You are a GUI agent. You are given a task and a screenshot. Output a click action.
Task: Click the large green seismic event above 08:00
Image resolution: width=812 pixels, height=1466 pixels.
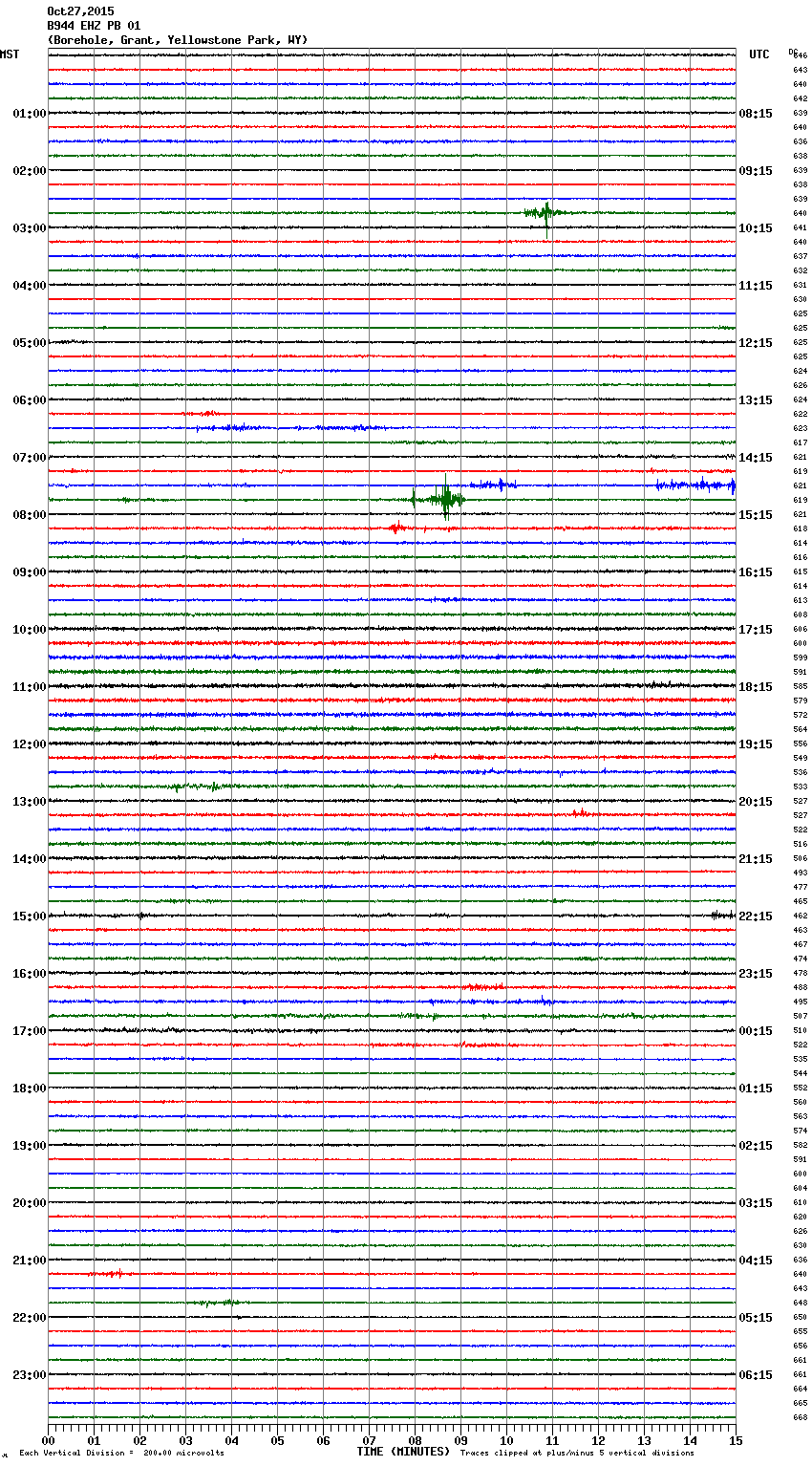(x=444, y=499)
